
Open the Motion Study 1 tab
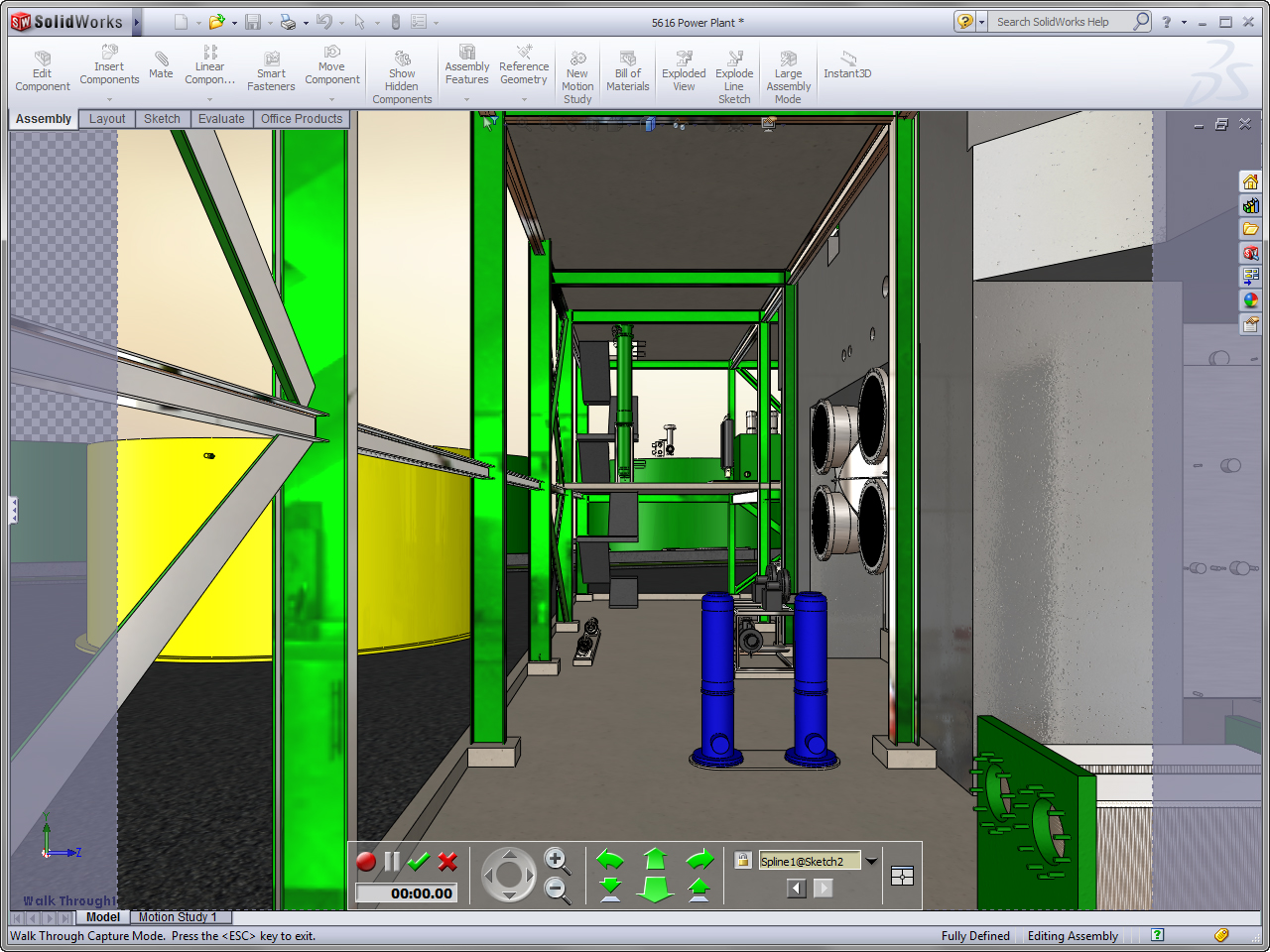(x=178, y=917)
